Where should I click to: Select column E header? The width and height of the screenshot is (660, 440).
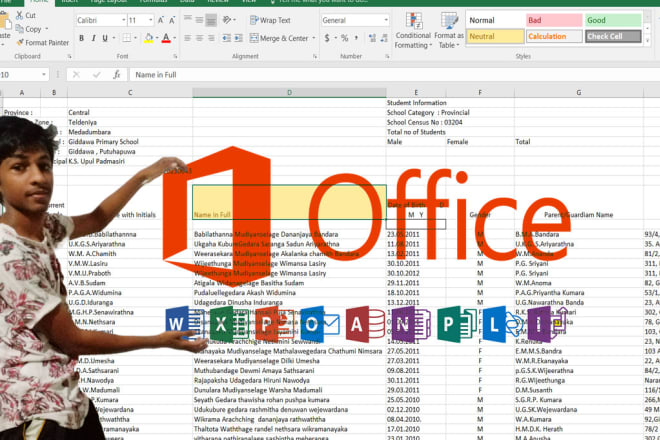[x=416, y=93]
